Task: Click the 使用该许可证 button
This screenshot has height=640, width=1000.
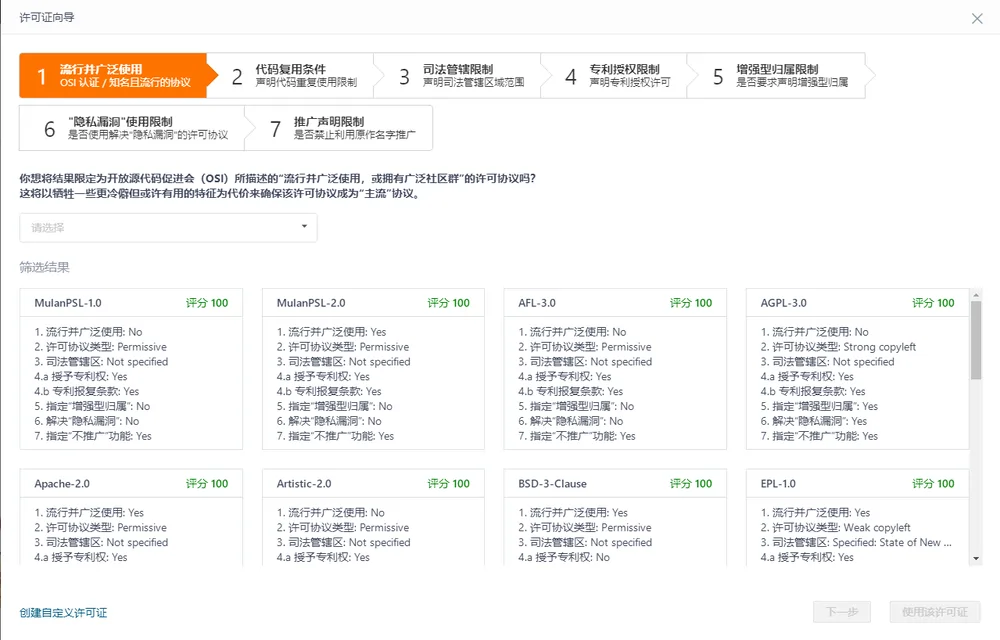Action: point(935,612)
